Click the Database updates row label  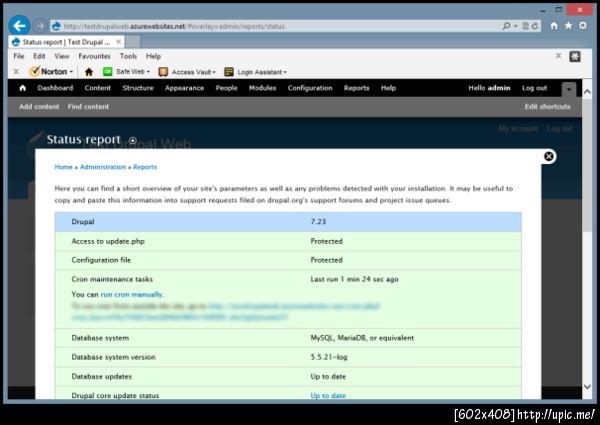(101, 376)
